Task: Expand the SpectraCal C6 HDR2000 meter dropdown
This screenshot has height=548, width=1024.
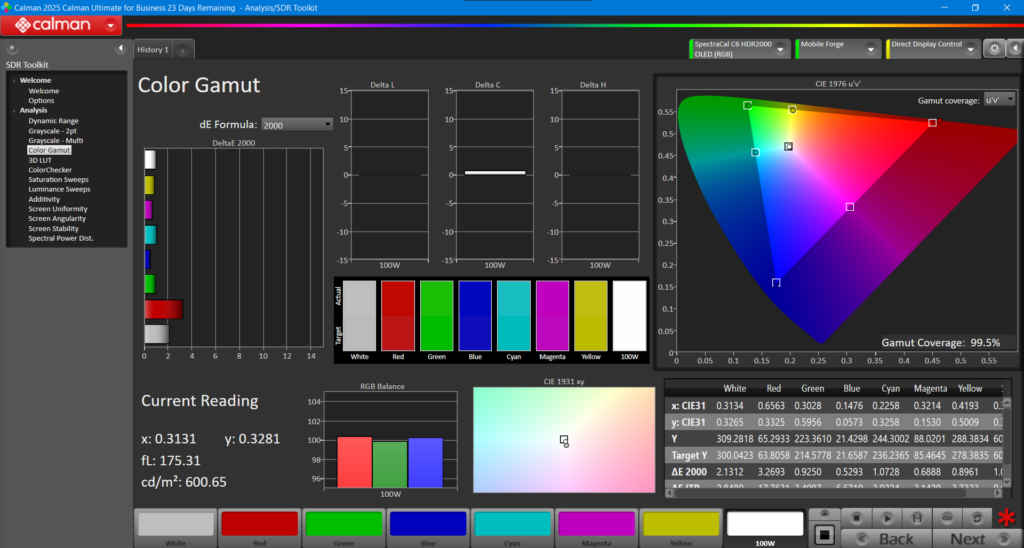Action: [781, 48]
